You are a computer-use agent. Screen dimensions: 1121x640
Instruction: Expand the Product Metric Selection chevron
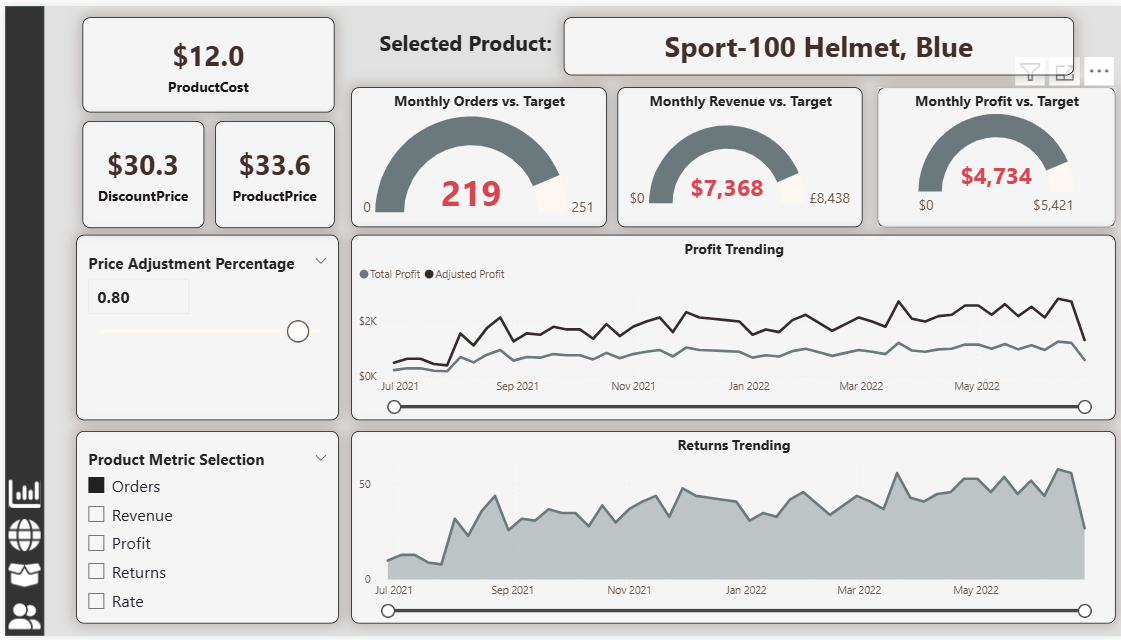click(321, 458)
